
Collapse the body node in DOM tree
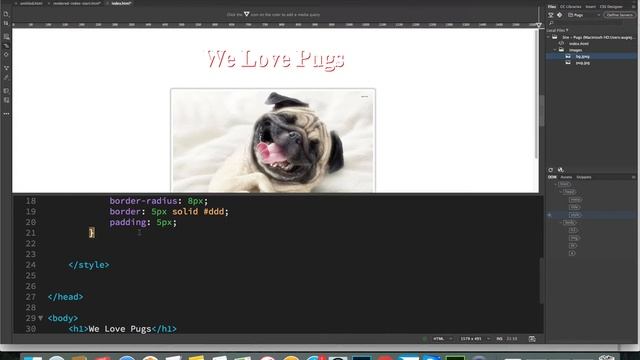[560, 222]
